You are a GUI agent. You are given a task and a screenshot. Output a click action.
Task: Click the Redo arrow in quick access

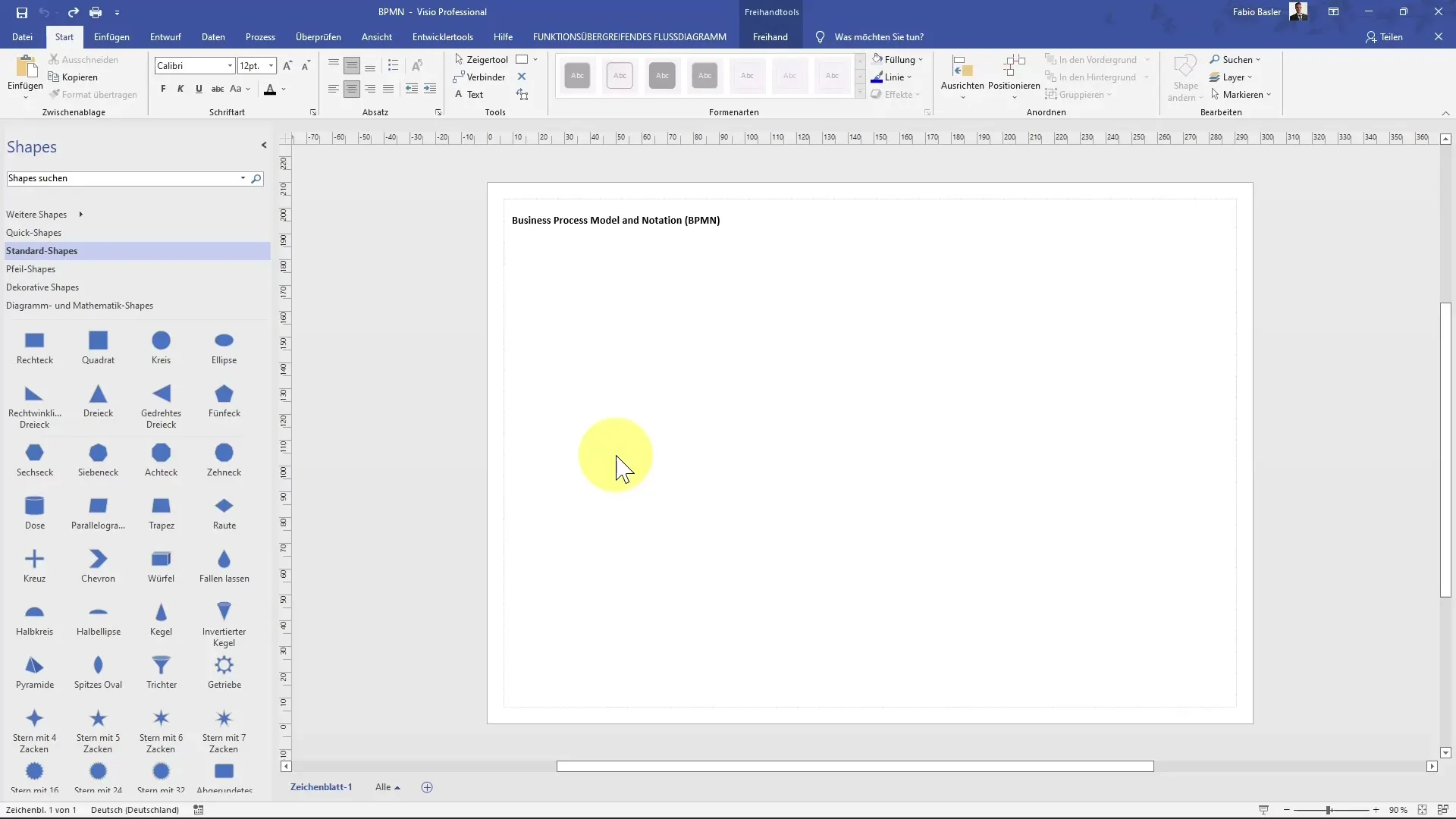73,12
